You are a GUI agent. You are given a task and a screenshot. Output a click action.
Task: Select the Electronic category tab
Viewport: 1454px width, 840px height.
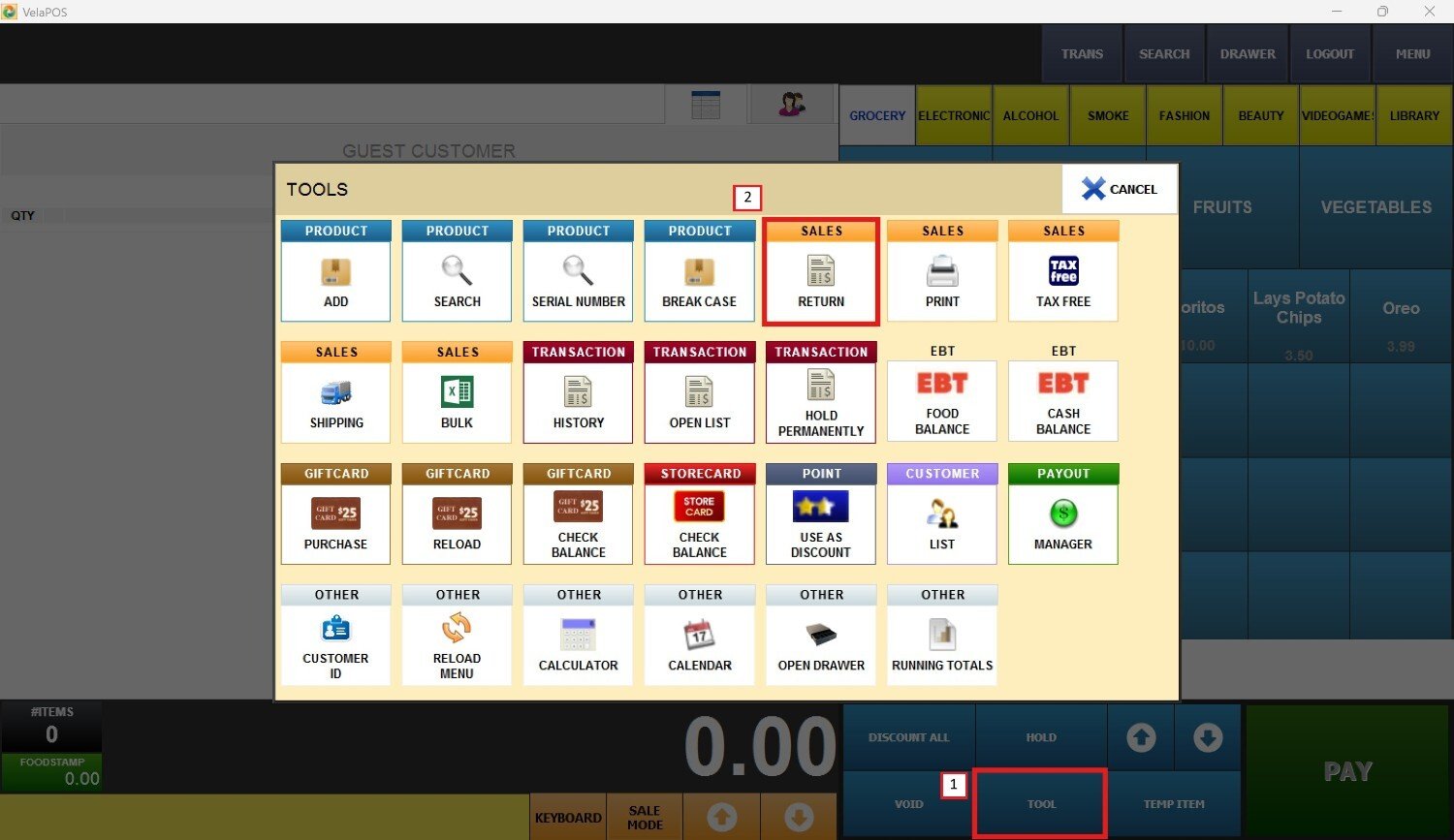(954, 115)
